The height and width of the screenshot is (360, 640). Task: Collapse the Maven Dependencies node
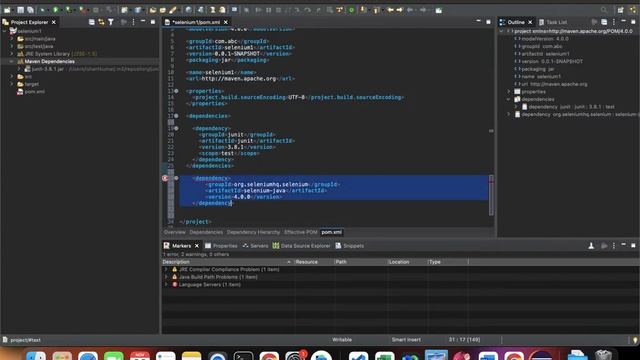pyautogui.click(x=12, y=61)
